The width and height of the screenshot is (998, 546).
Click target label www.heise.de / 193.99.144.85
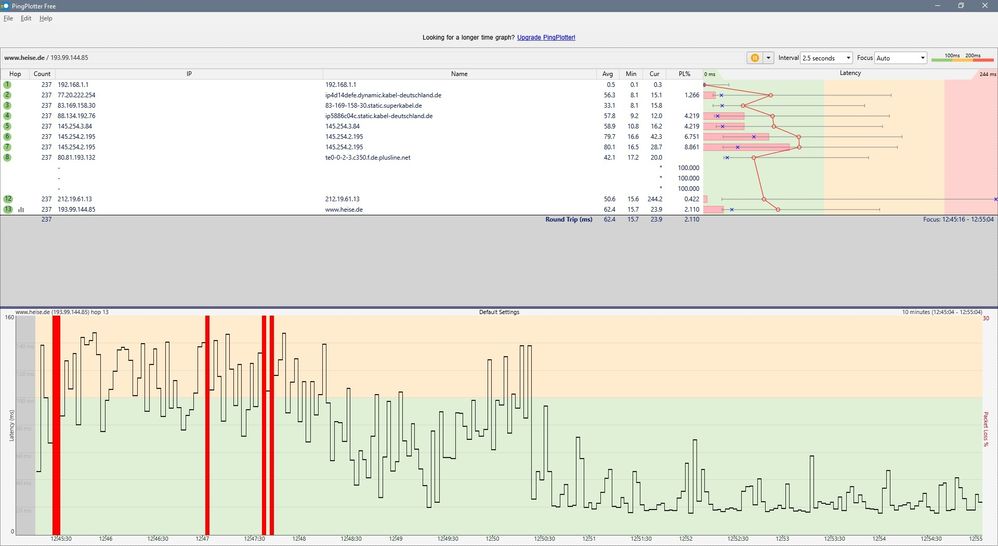tap(46, 58)
